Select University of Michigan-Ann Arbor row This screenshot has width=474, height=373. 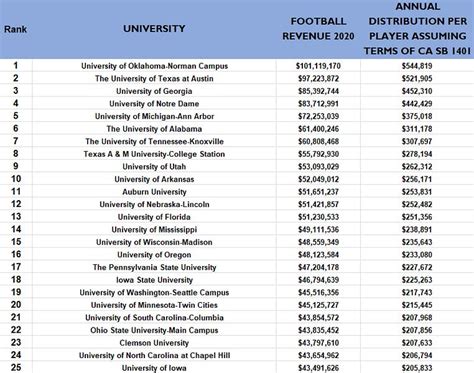(237, 116)
